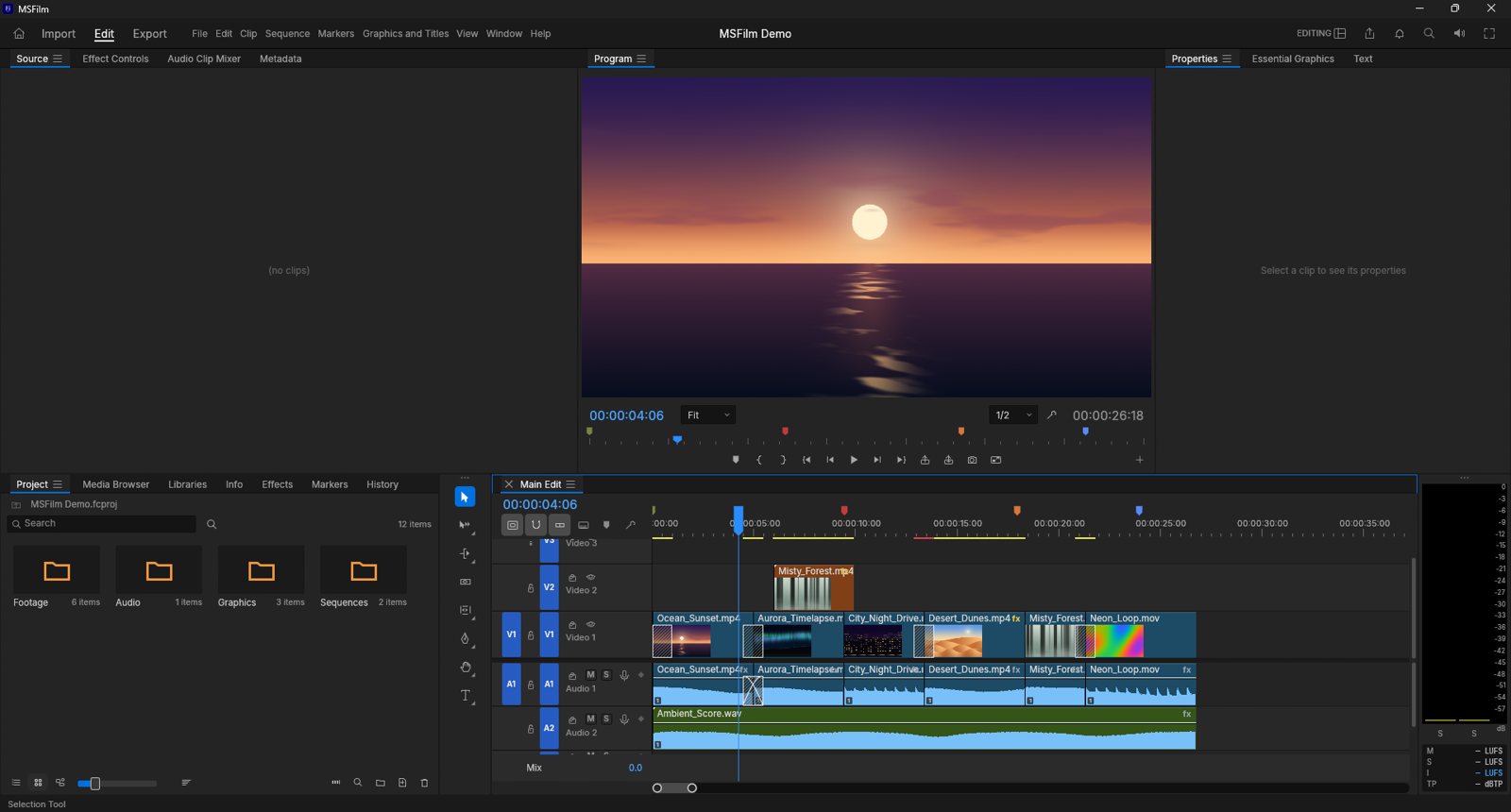Select the Track Select Forward tool
Screen dimensions: 1511x812
point(465,525)
